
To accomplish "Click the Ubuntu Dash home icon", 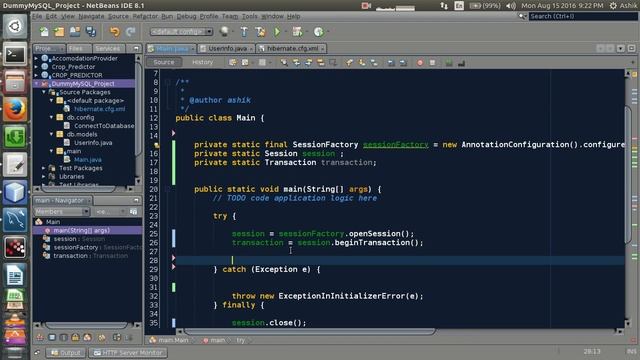I will pos(15,27).
